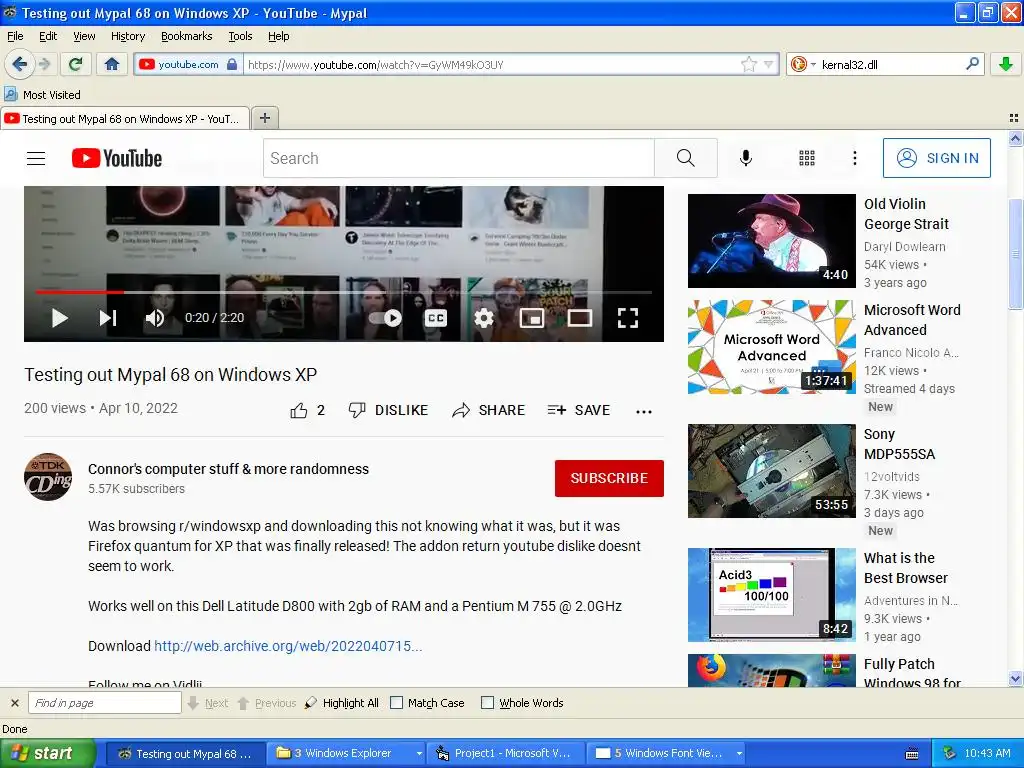Reload the page with the refresh icon
Screen dimensions: 1024x768
pyautogui.click(x=76, y=64)
